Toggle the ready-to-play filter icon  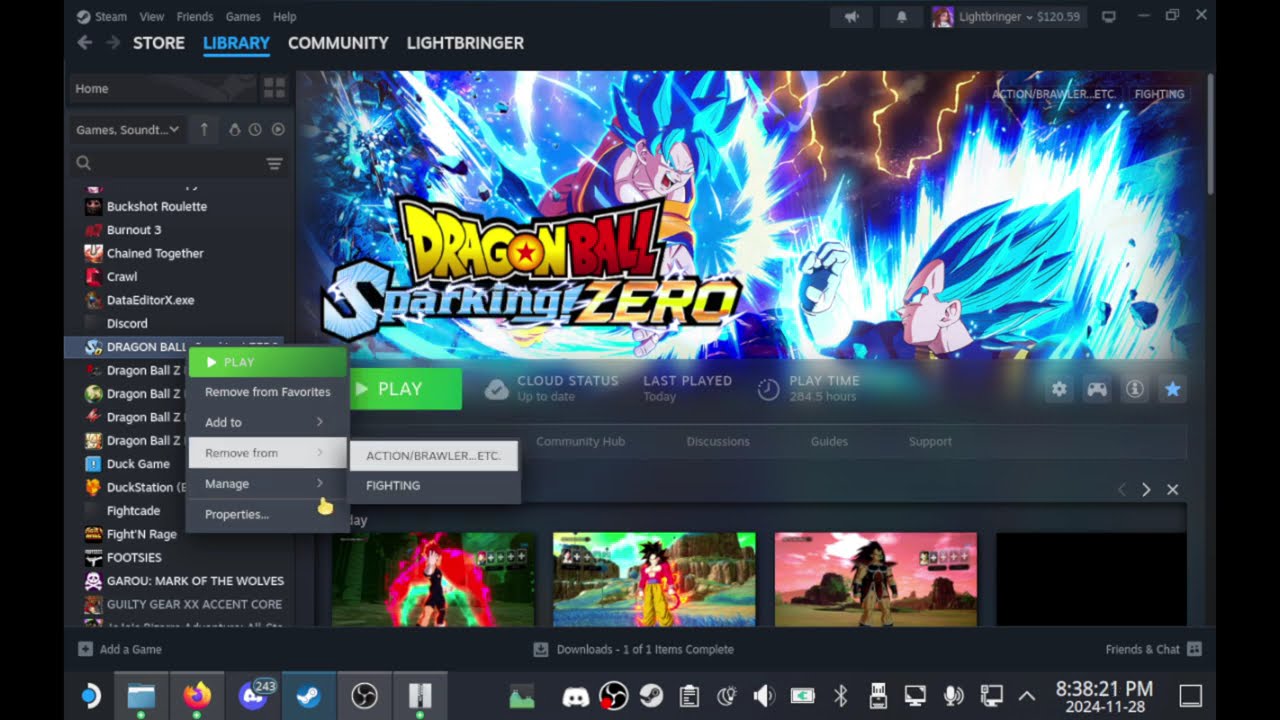[278, 129]
